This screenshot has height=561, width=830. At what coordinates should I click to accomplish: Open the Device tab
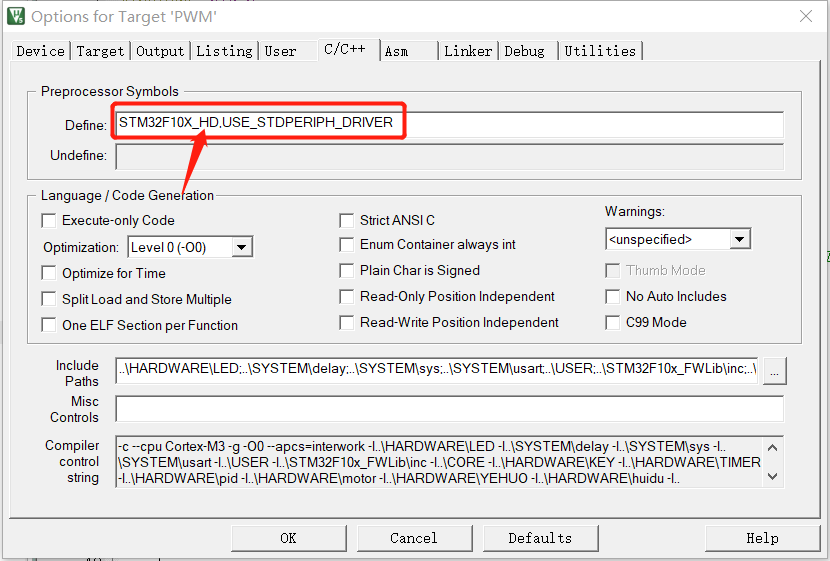pos(40,51)
